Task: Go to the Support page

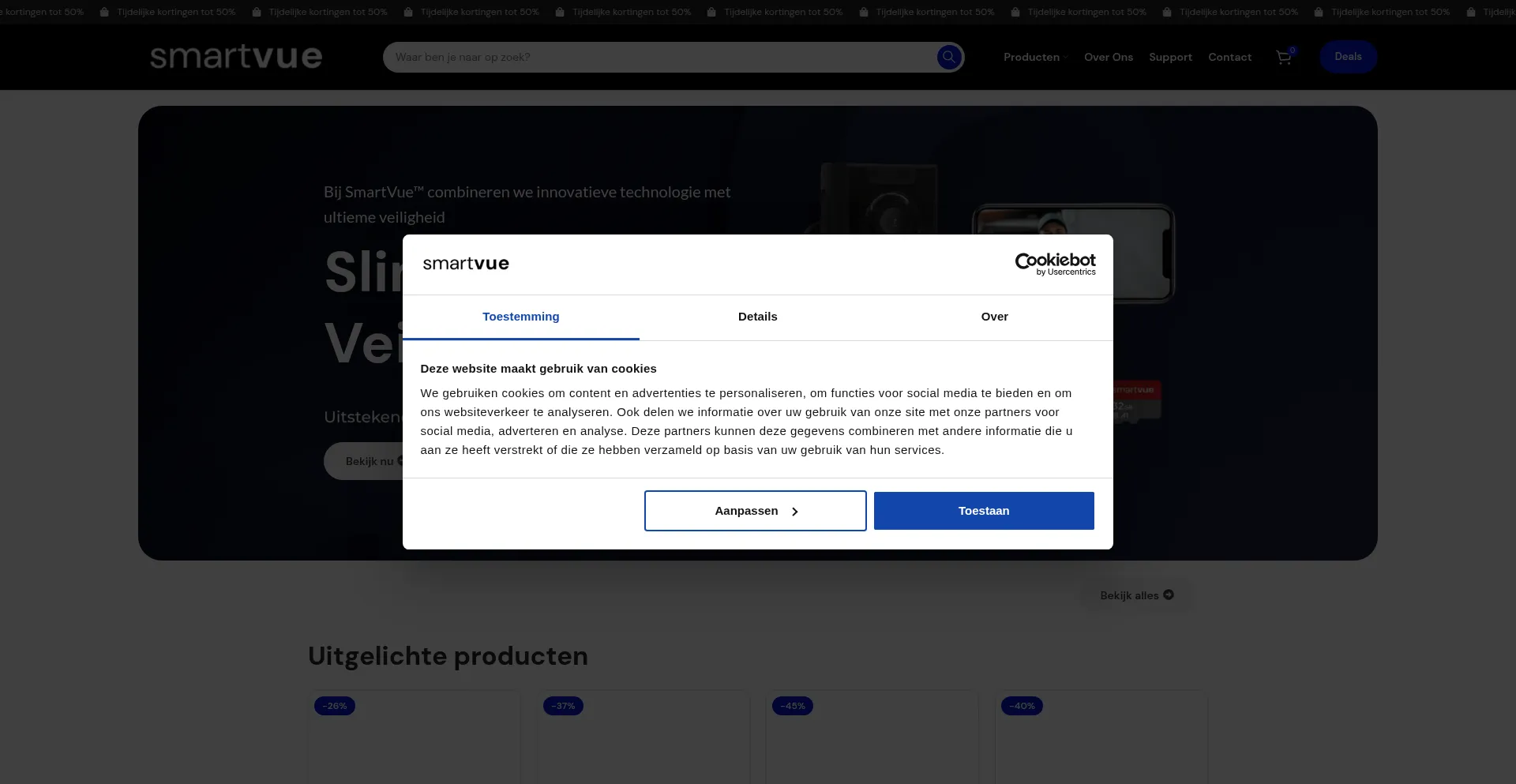Action: click(1170, 57)
